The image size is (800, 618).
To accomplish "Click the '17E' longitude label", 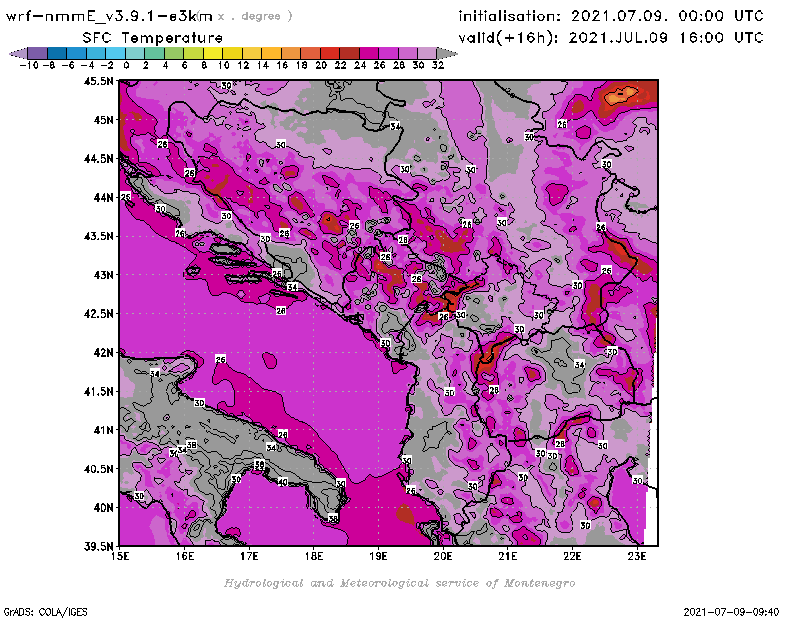I will [249, 556].
